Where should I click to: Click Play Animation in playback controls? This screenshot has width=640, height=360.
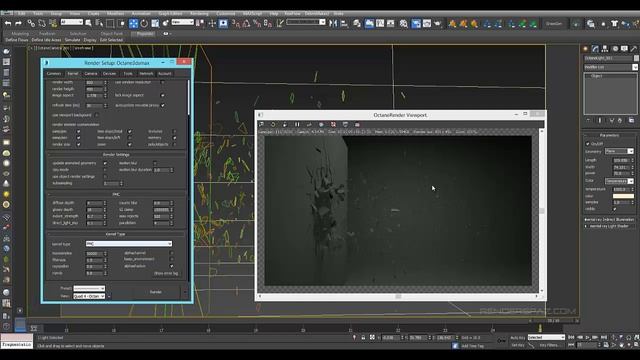coord(587,338)
